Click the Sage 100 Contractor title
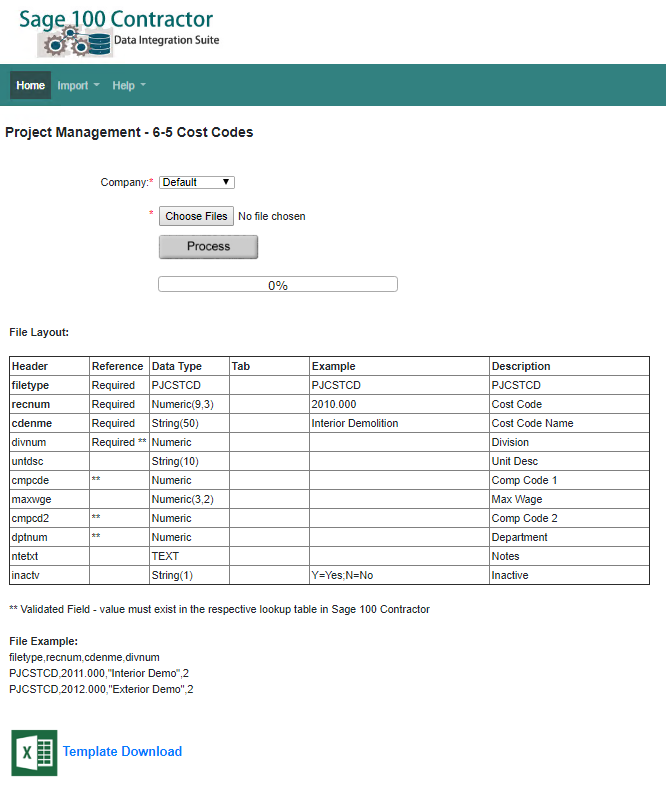The width and height of the screenshot is (666, 790). 116,19
